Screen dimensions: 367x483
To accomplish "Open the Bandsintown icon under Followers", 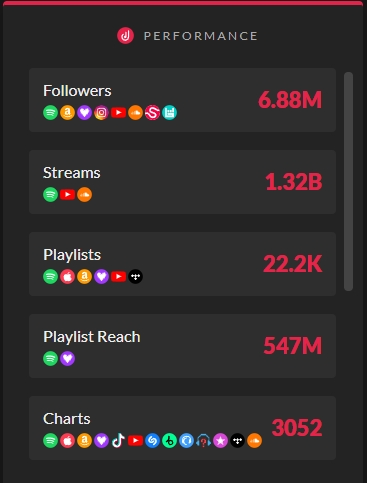I will [169, 113].
